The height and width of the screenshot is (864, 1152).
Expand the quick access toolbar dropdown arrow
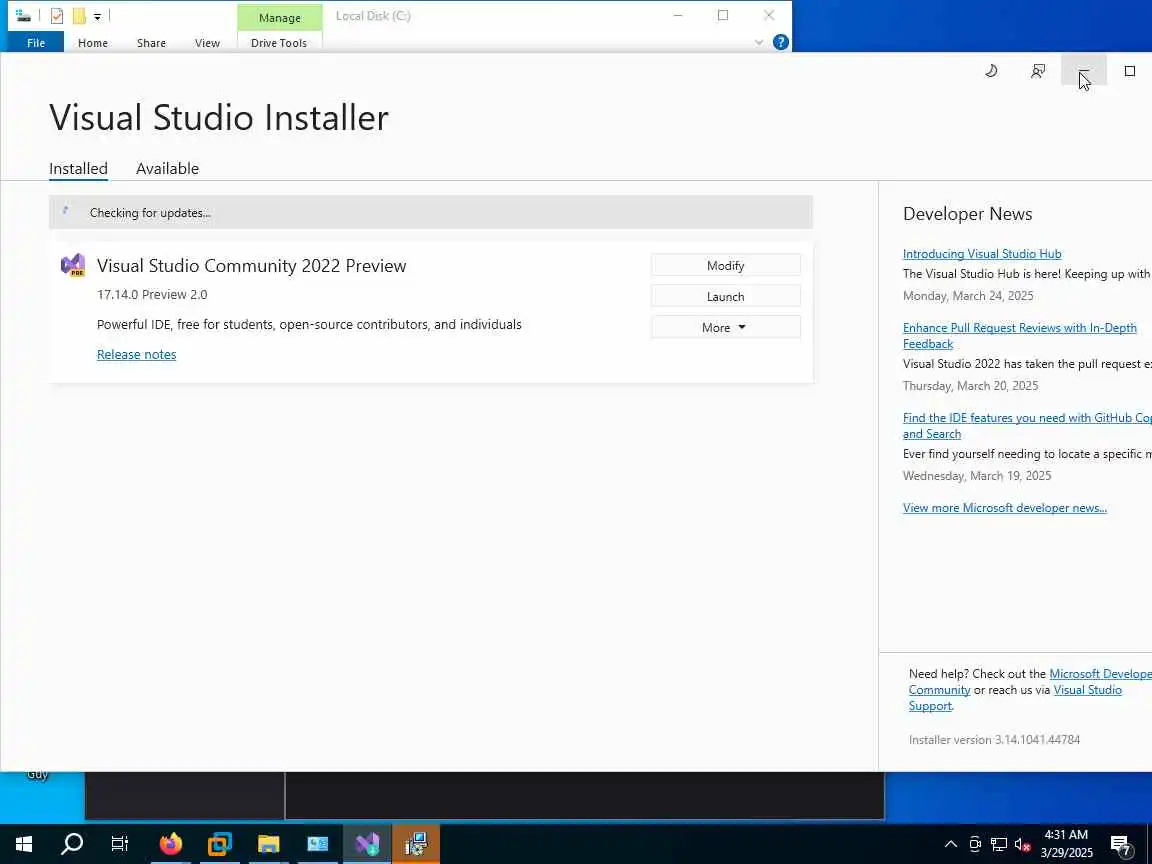[97, 16]
